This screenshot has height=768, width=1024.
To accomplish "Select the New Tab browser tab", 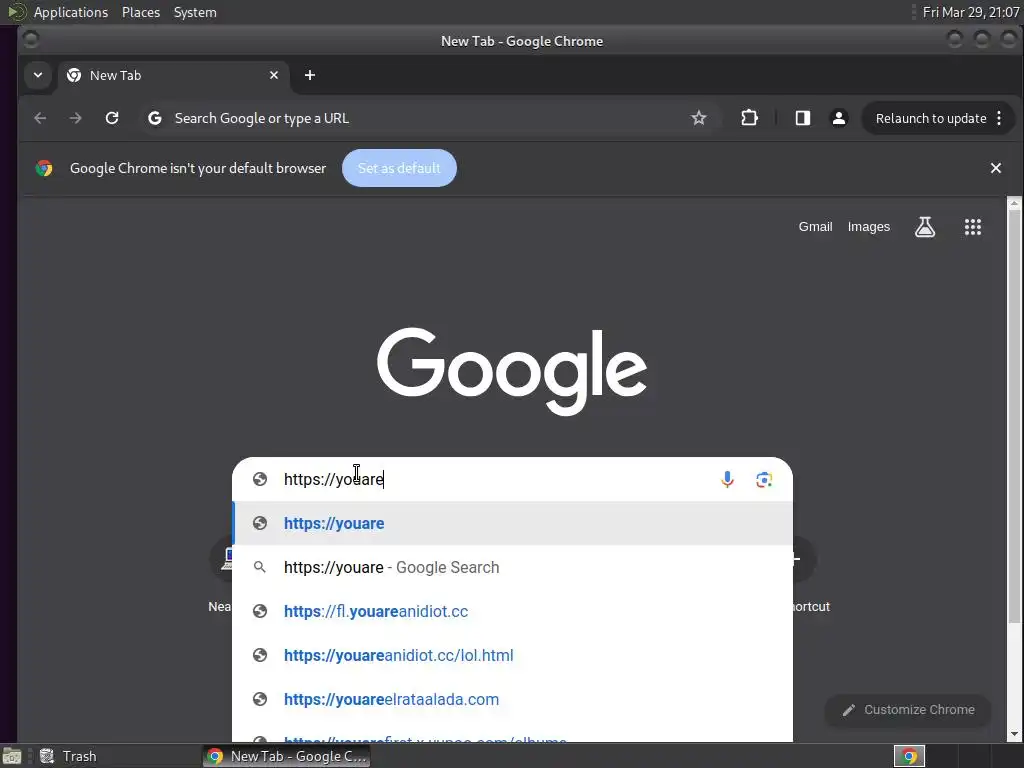I will coord(172,75).
